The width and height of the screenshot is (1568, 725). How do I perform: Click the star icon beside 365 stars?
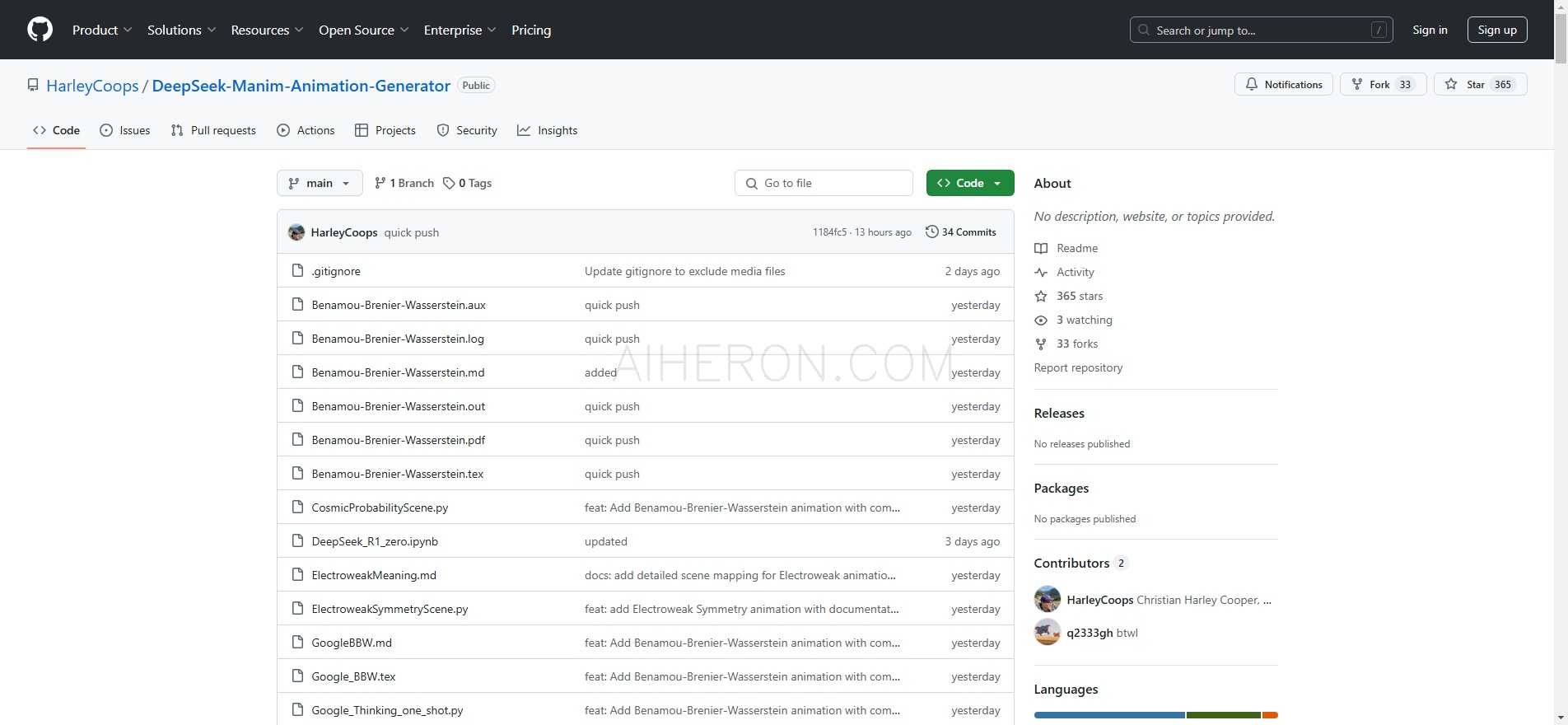(x=1041, y=296)
